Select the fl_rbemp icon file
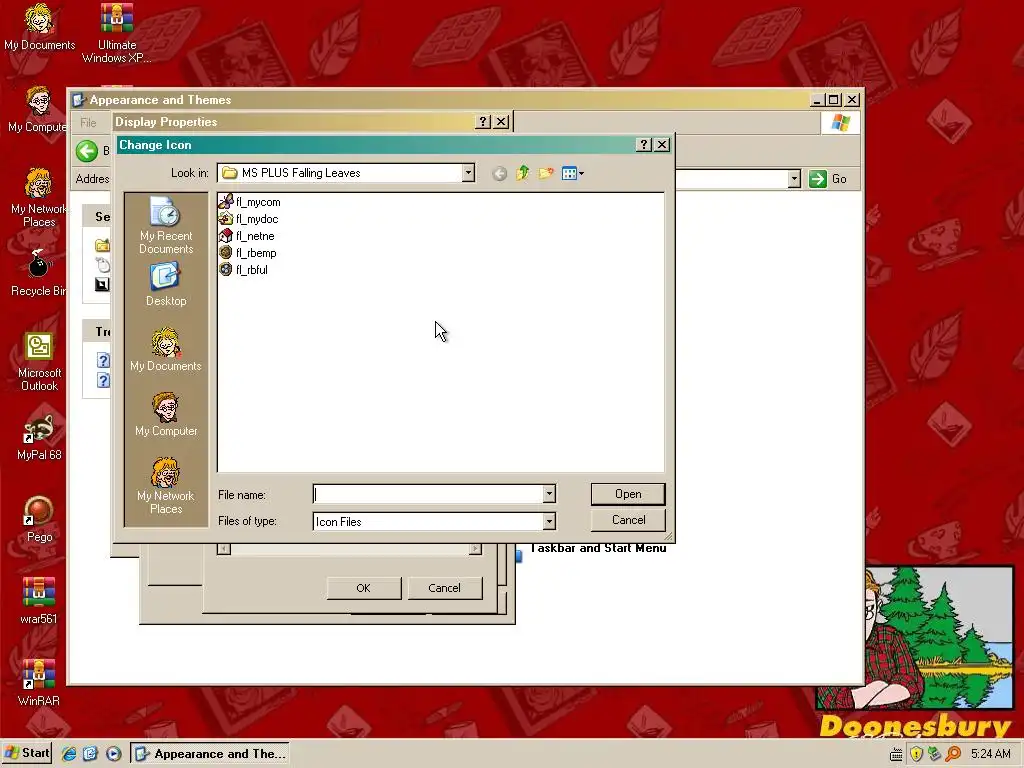This screenshot has width=1024, height=768. click(x=248, y=253)
